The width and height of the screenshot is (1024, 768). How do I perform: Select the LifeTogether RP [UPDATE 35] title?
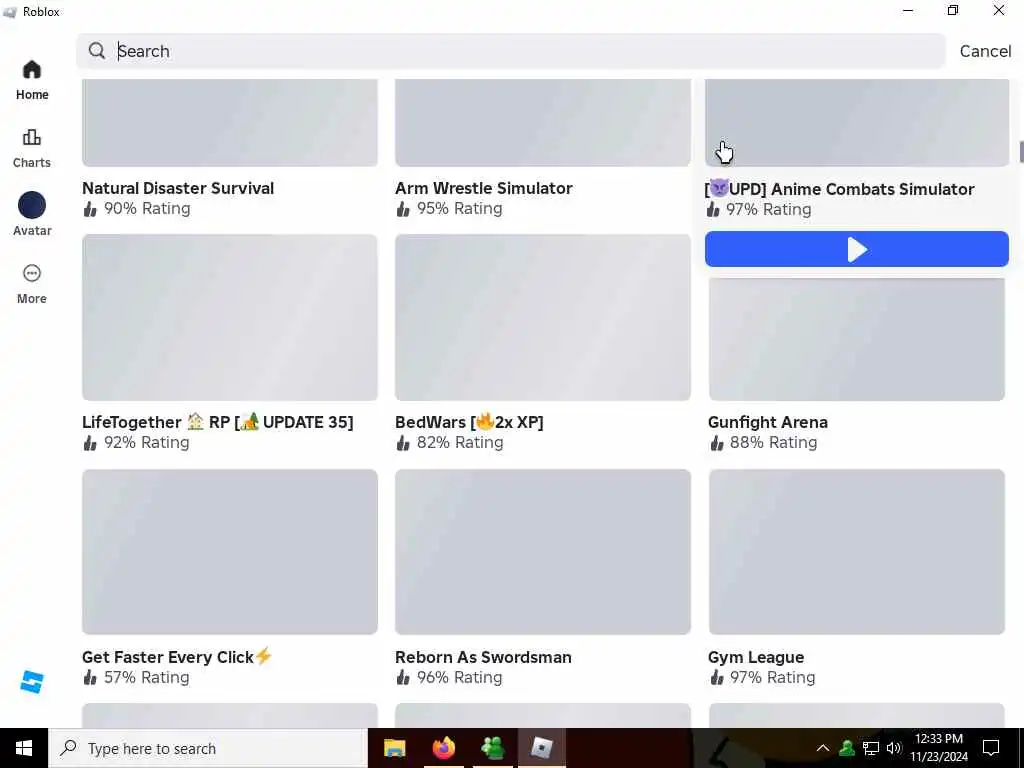click(x=217, y=422)
